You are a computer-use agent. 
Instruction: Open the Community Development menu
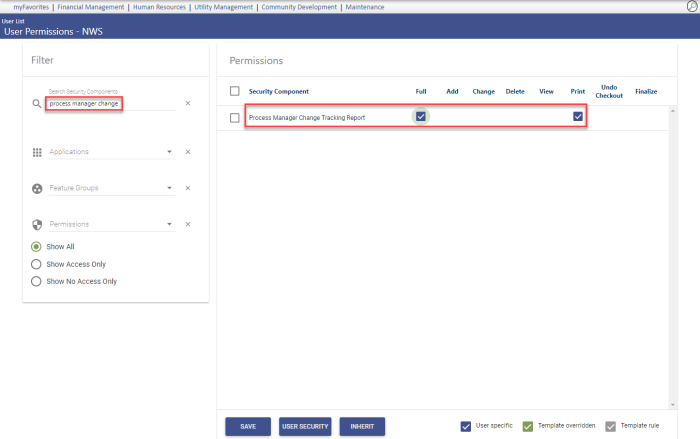[x=299, y=7]
